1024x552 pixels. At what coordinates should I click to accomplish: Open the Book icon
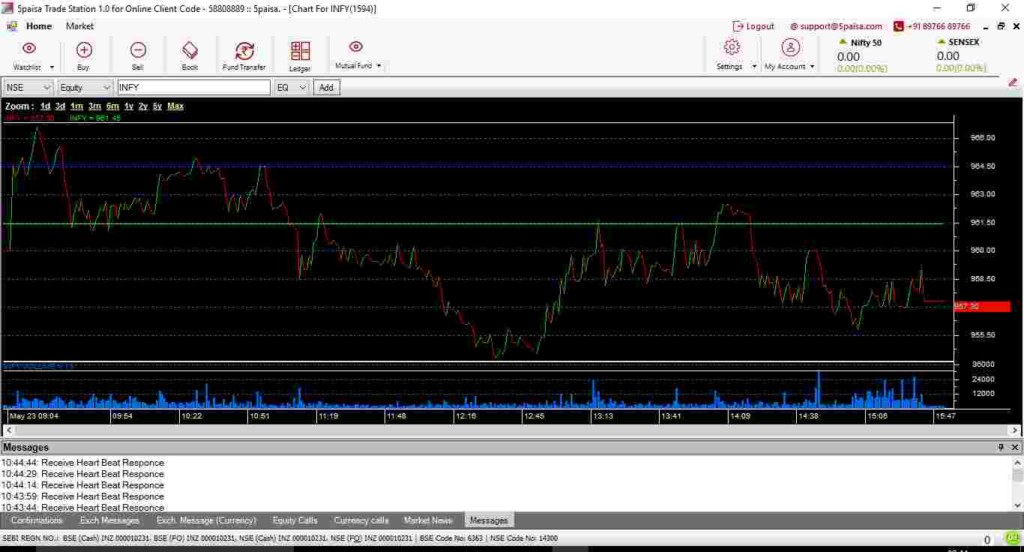(190, 49)
